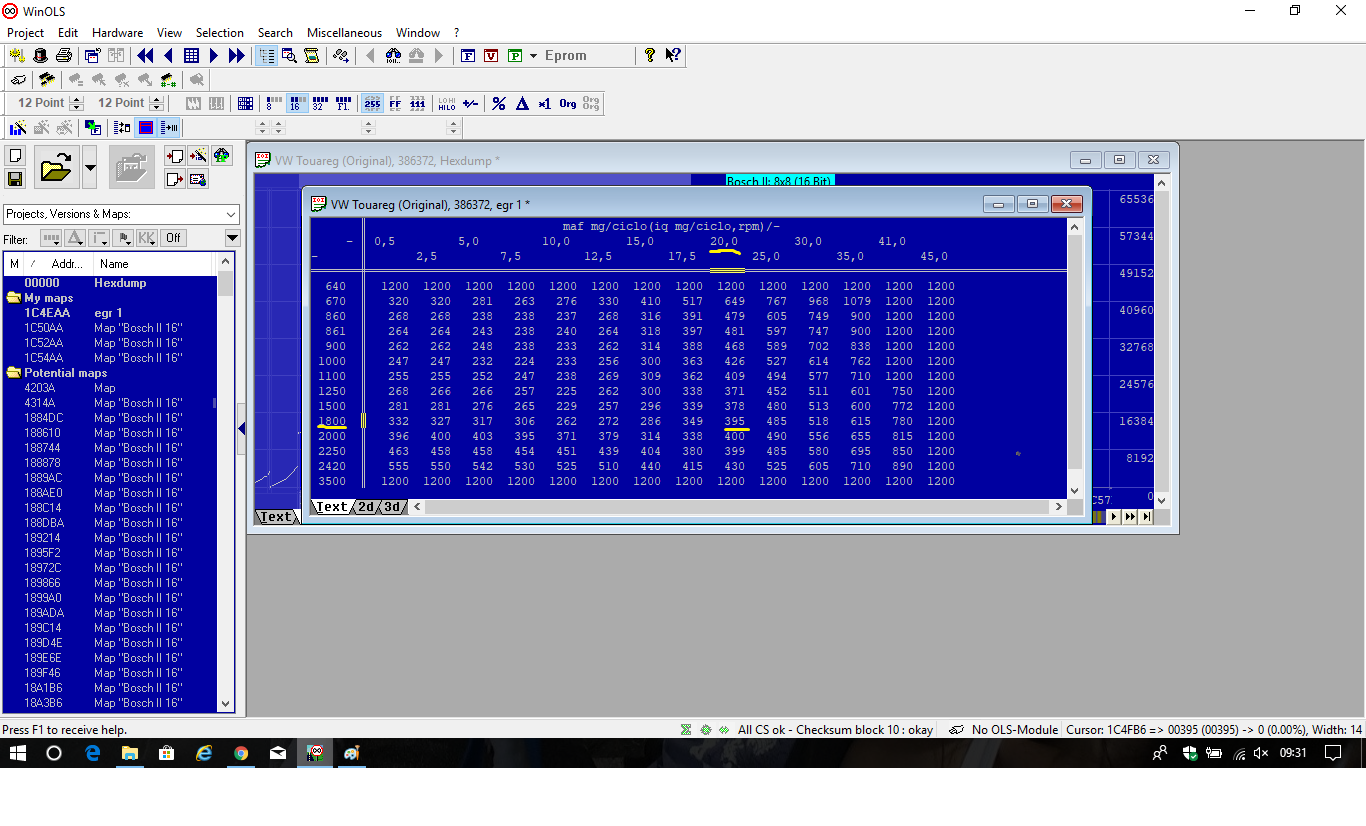This screenshot has width=1366, height=826.
Task: Select 16-bit data view
Action: pyautogui.click(x=297, y=103)
